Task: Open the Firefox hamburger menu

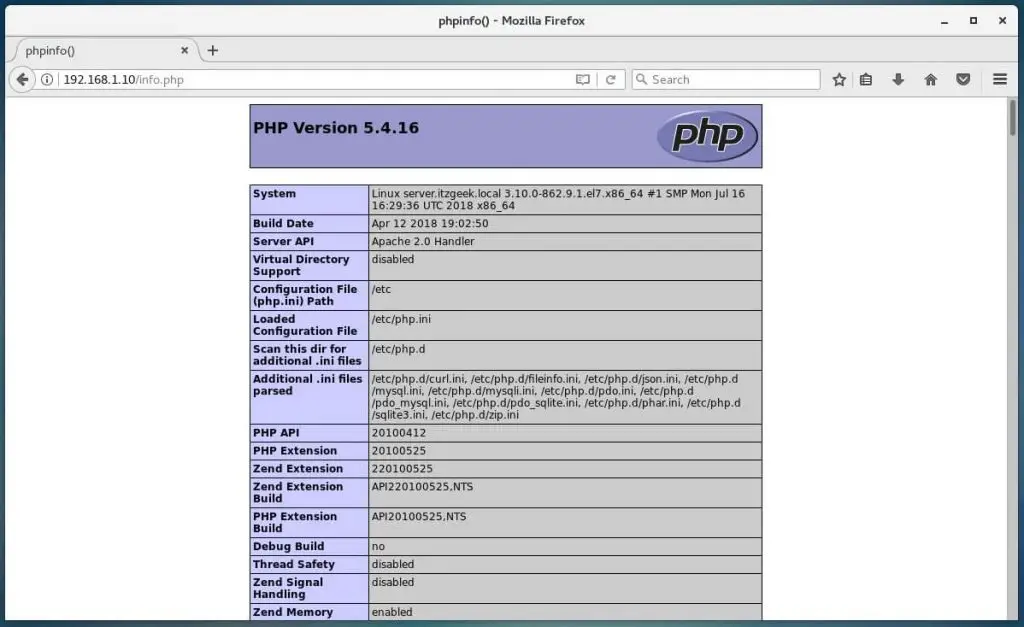Action: [1000, 80]
